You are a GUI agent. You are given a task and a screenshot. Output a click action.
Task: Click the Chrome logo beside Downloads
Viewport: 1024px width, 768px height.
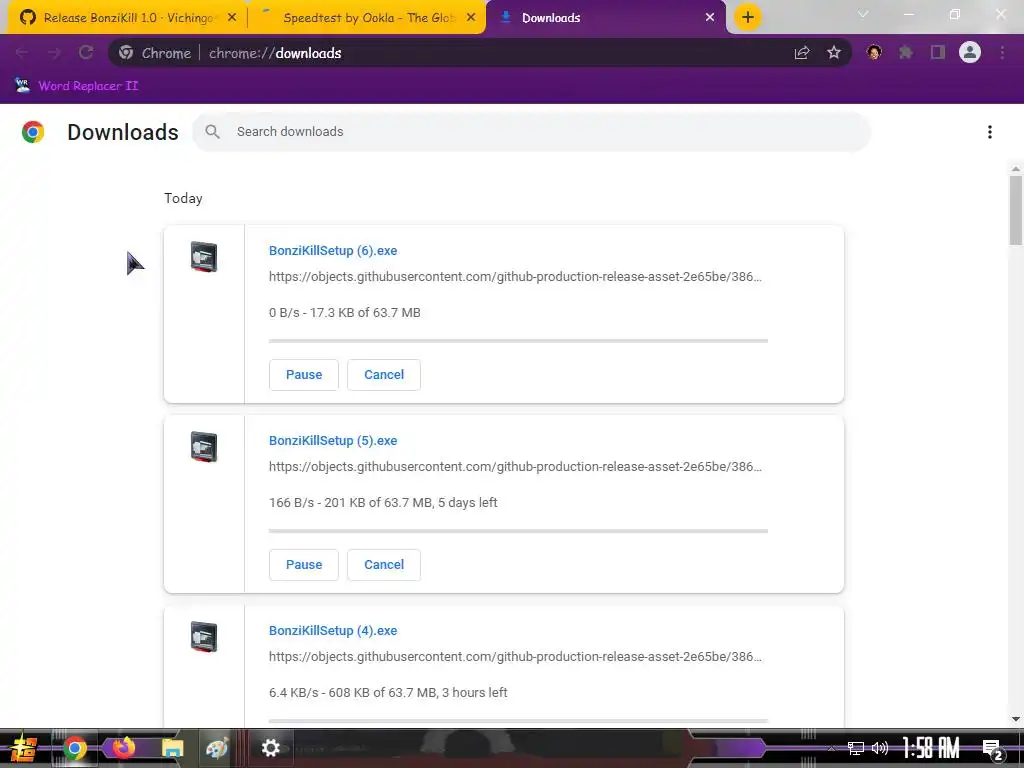(x=33, y=132)
